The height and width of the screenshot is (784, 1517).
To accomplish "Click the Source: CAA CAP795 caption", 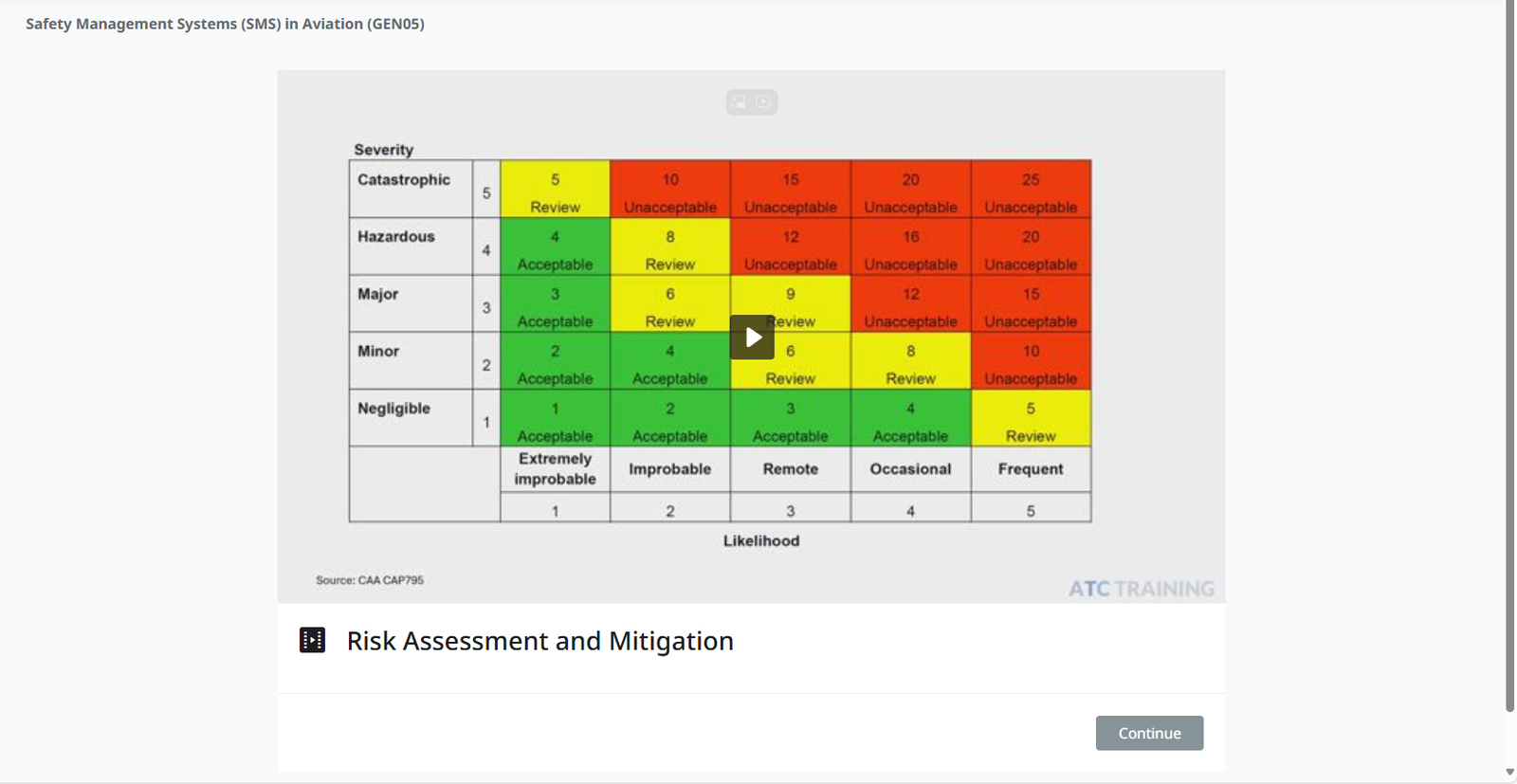I will 370,580.
